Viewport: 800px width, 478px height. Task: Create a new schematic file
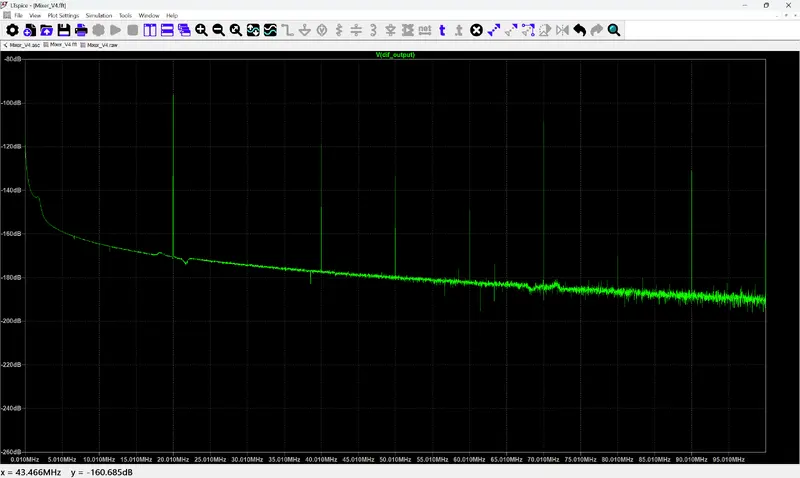pyautogui.click(x=30, y=30)
